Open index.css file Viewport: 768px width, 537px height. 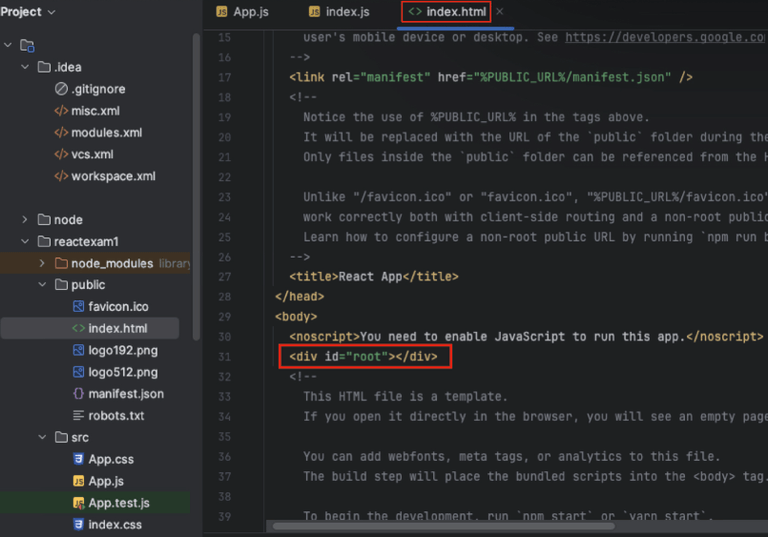tap(115, 525)
